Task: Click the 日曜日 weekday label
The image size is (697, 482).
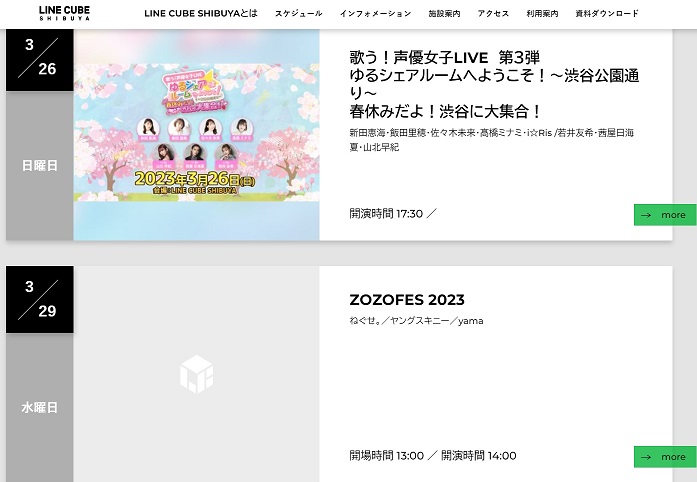Action: pos(40,165)
